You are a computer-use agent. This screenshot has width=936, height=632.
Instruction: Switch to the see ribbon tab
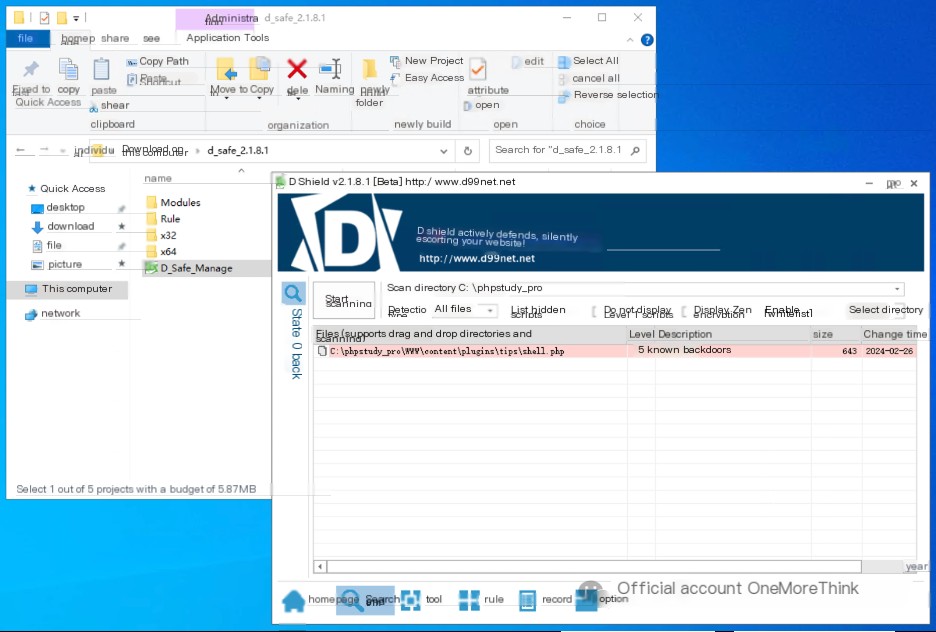[x=152, y=38]
